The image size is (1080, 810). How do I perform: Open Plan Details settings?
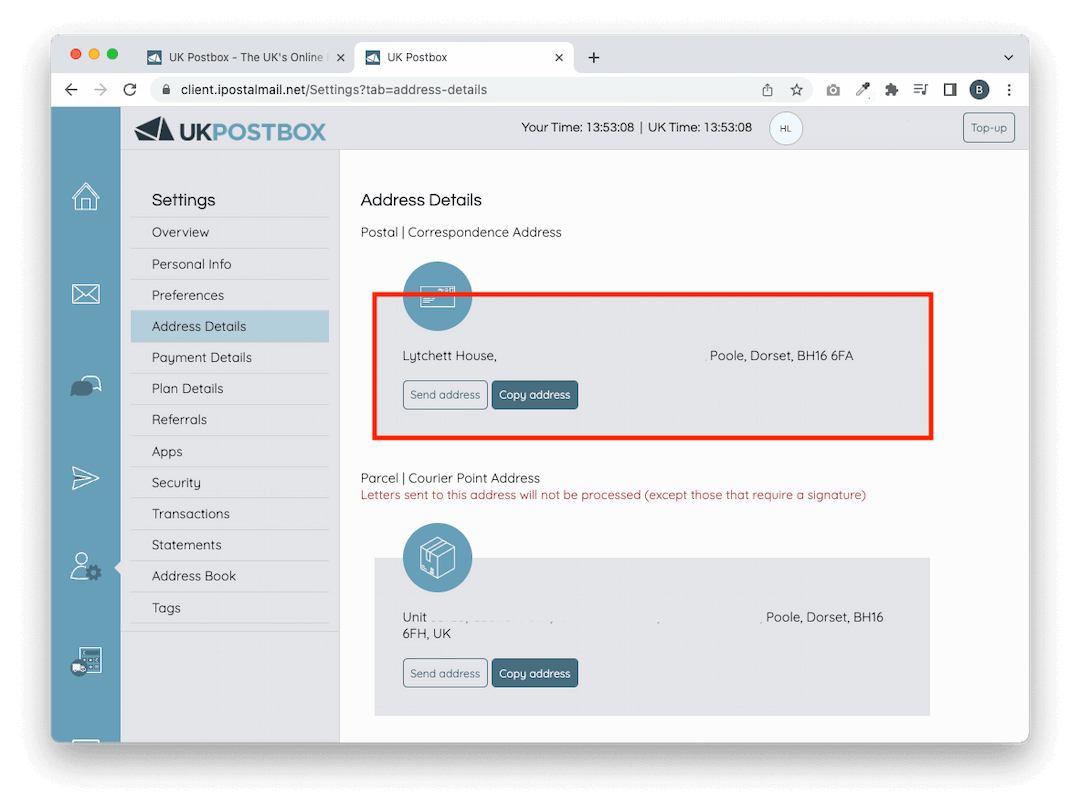[229, 388]
